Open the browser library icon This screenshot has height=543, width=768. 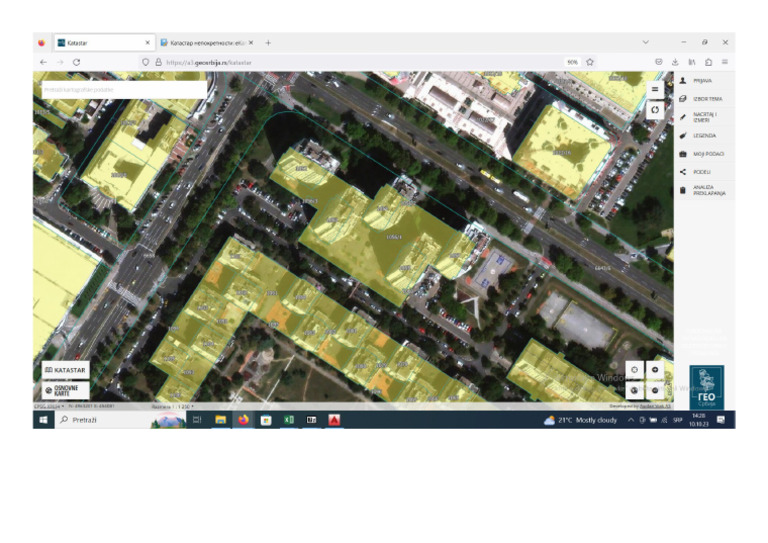coord(692,62)
